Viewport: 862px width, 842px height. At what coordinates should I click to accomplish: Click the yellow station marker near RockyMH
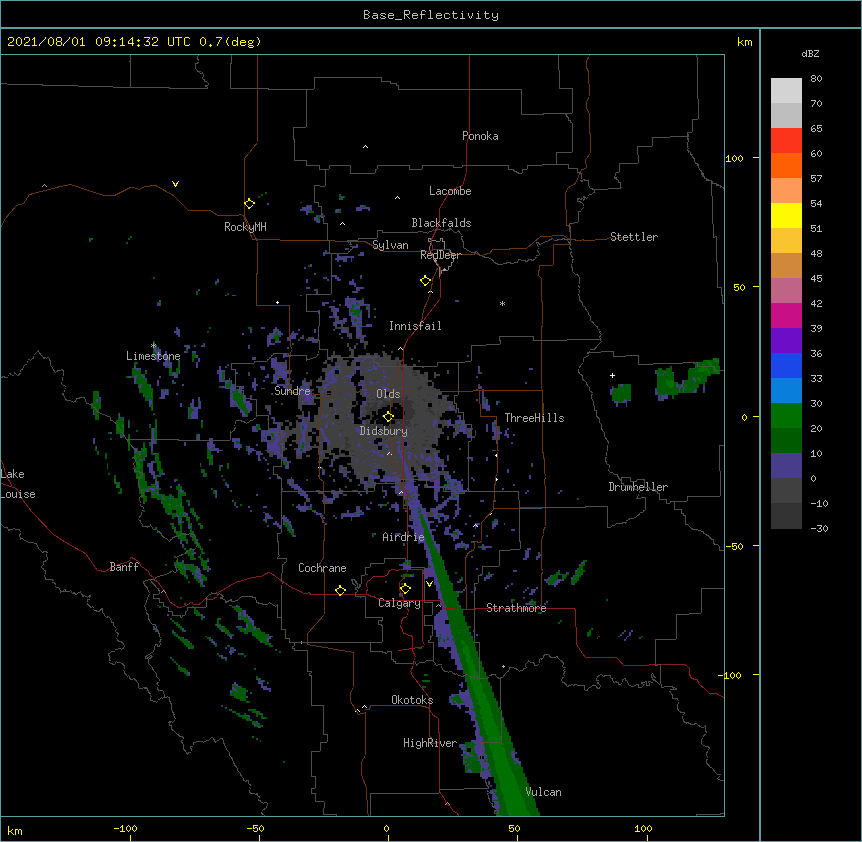[250, 203]
